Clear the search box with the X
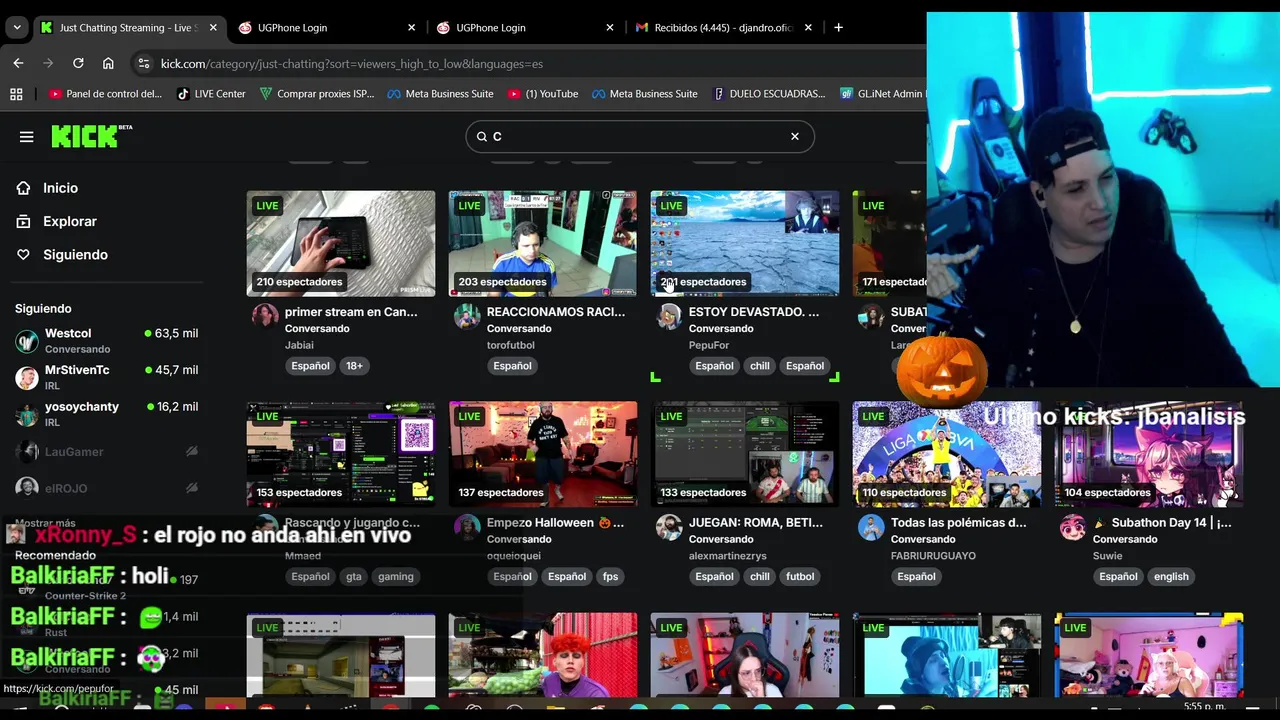This screenshot has height=720, width=1280. coord(795,136)
